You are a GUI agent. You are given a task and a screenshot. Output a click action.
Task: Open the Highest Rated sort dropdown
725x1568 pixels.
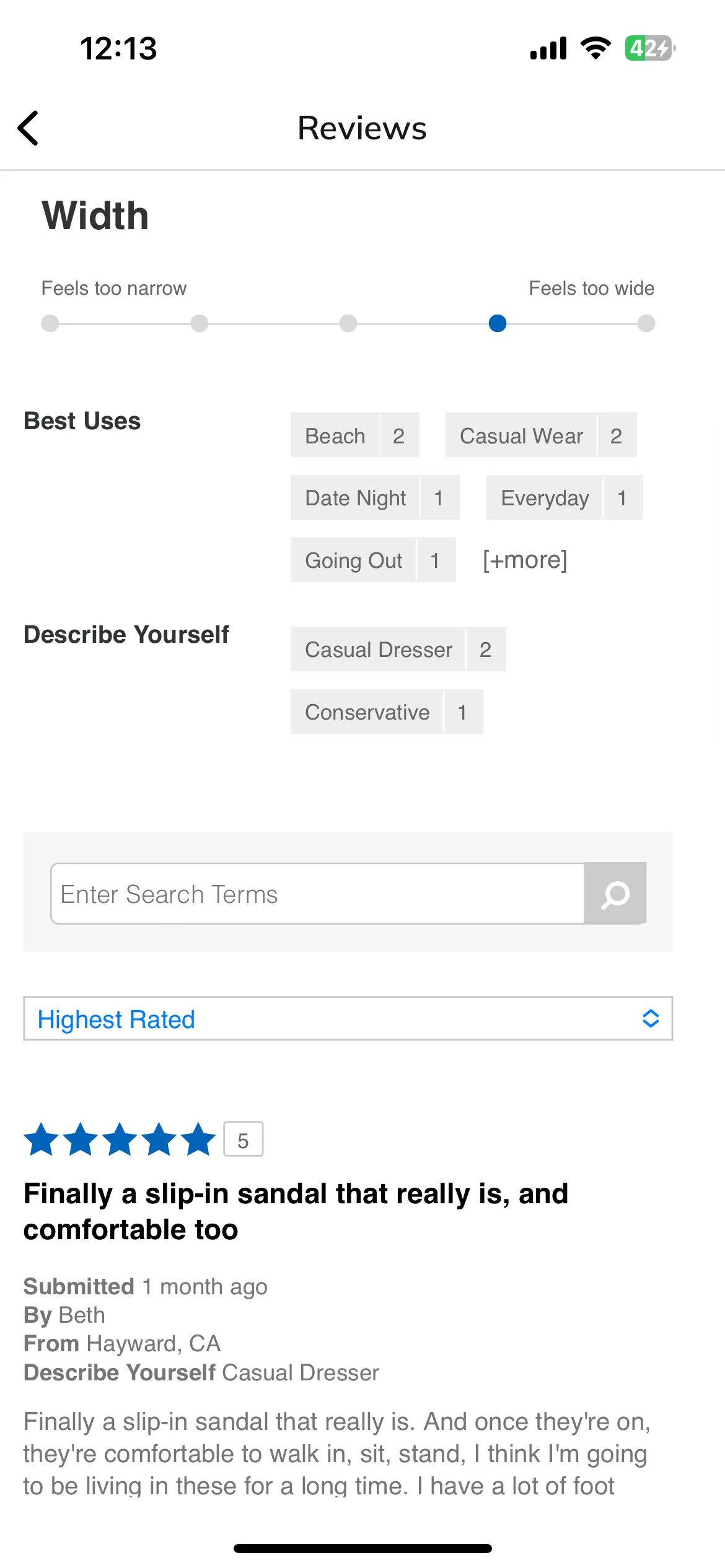(x=348, y=1019)
